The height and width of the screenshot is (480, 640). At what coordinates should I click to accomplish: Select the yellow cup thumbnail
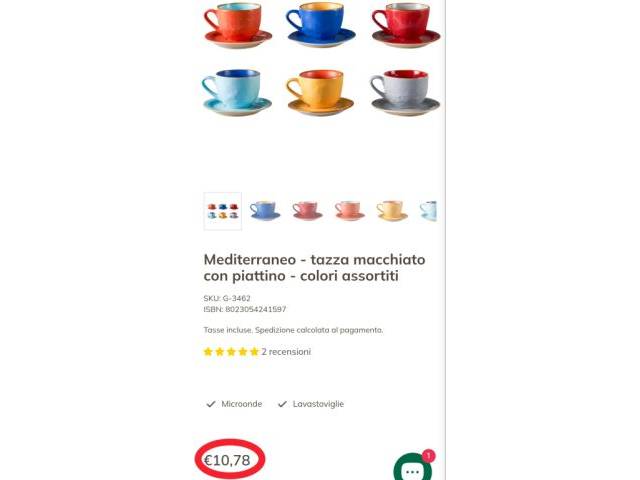[x=392, y=211]
